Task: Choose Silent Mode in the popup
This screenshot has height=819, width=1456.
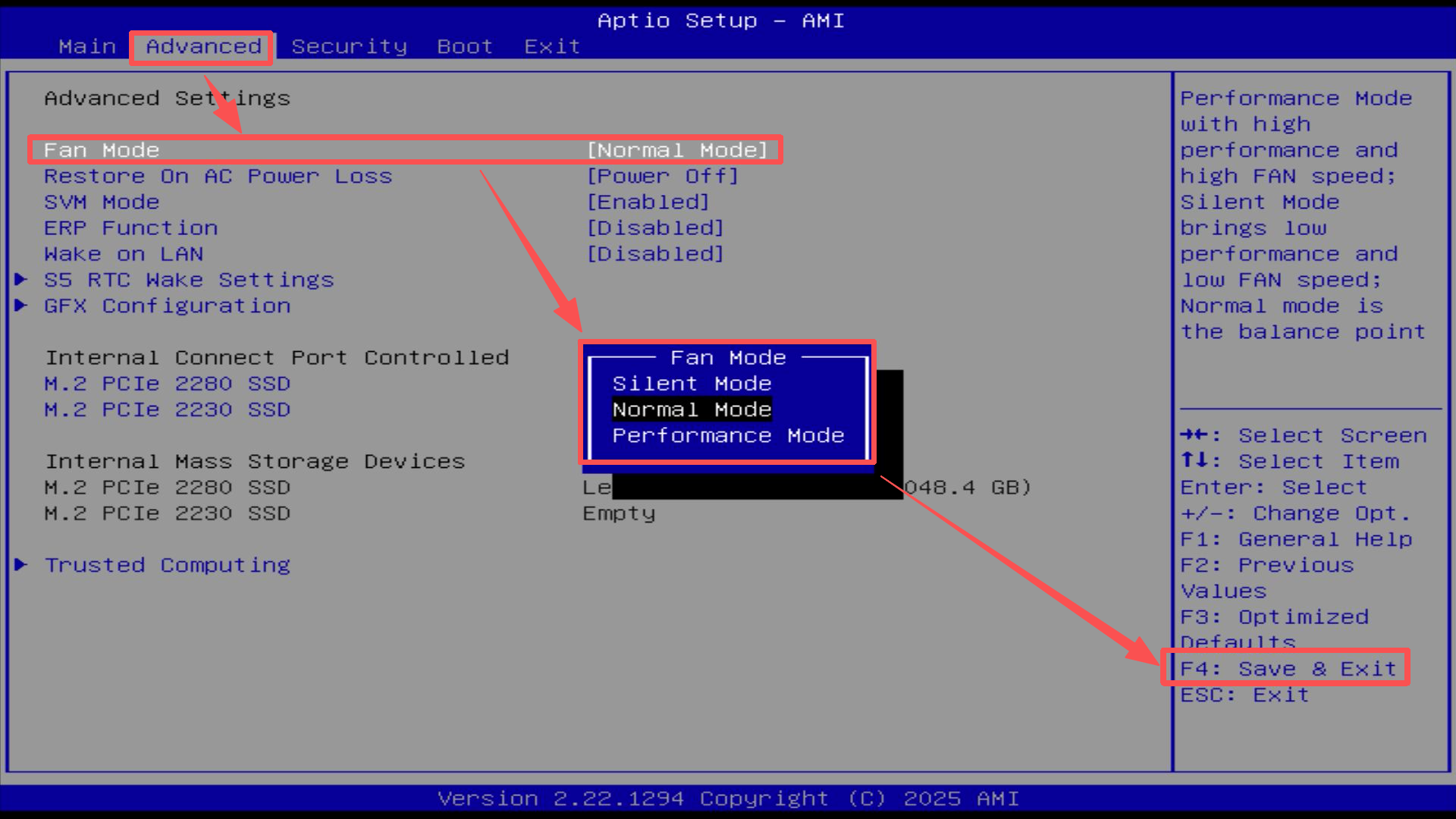Action: (692, 384)
